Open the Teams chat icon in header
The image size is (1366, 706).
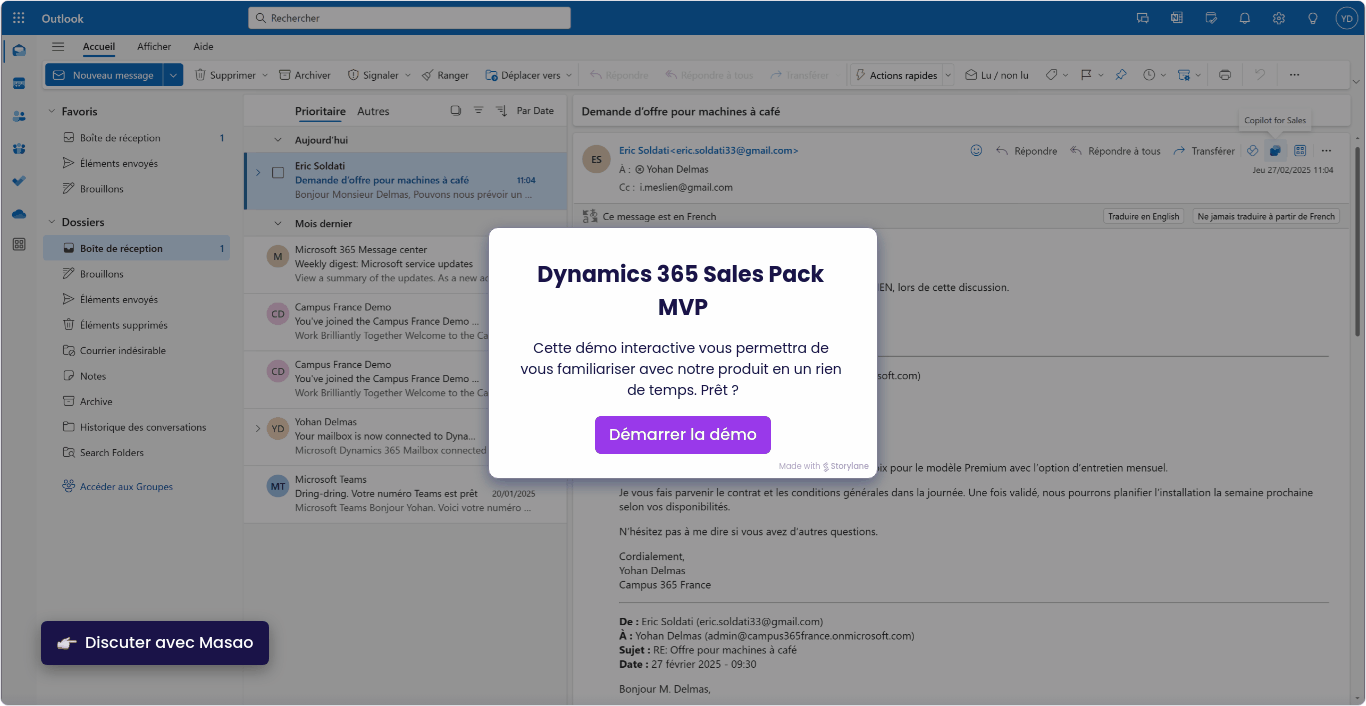point(1143,18)
